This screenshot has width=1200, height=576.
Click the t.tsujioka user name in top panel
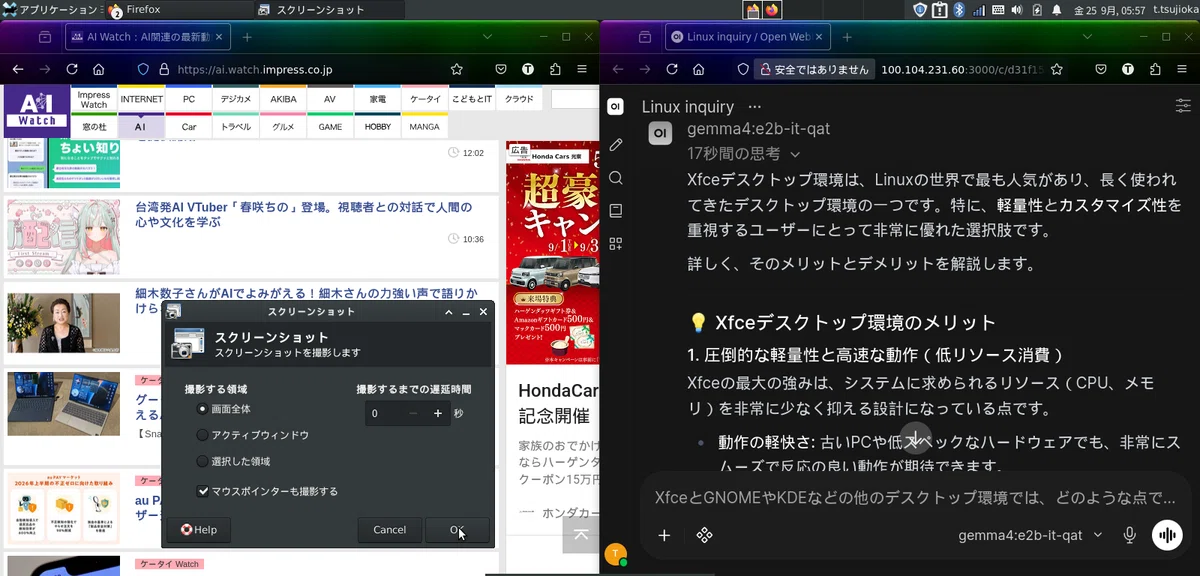point(1175,10)
